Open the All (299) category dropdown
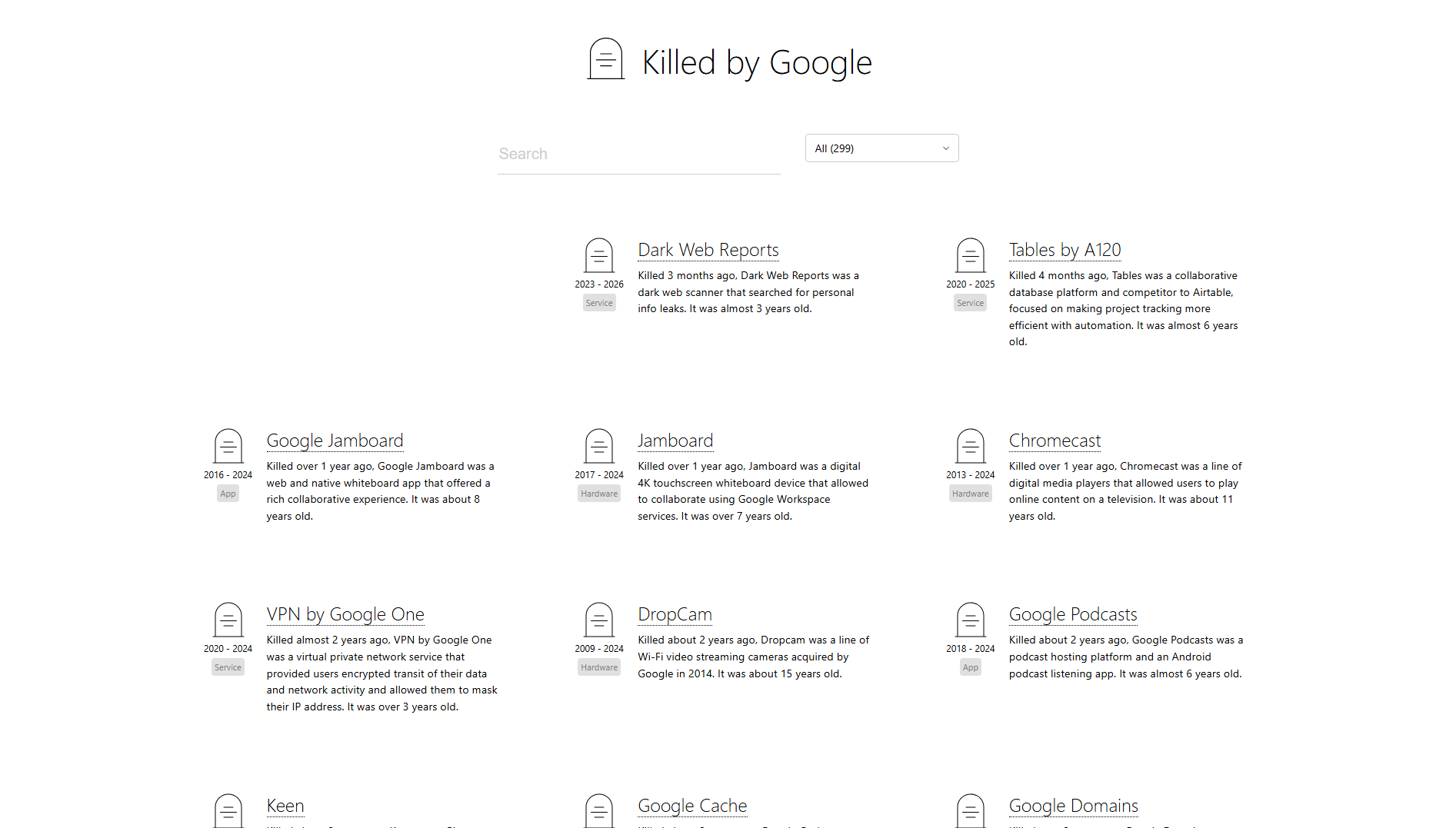 (x=881, y=148)
